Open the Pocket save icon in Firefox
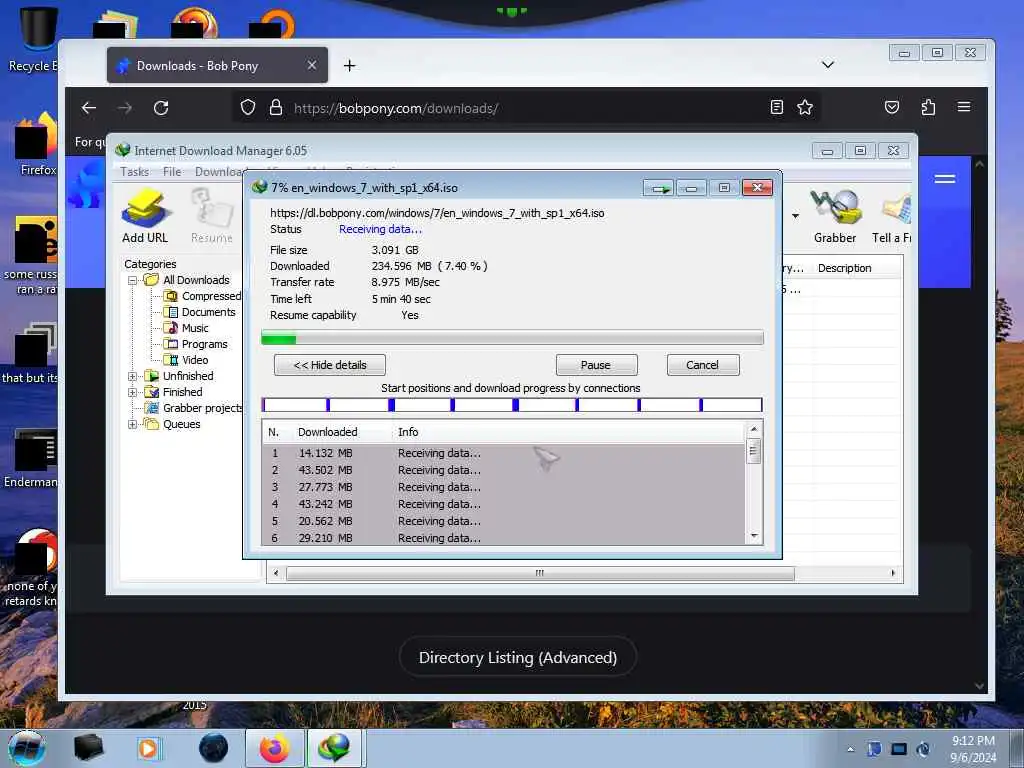Viewport: 1024px width, 768px height. point(892,107)
